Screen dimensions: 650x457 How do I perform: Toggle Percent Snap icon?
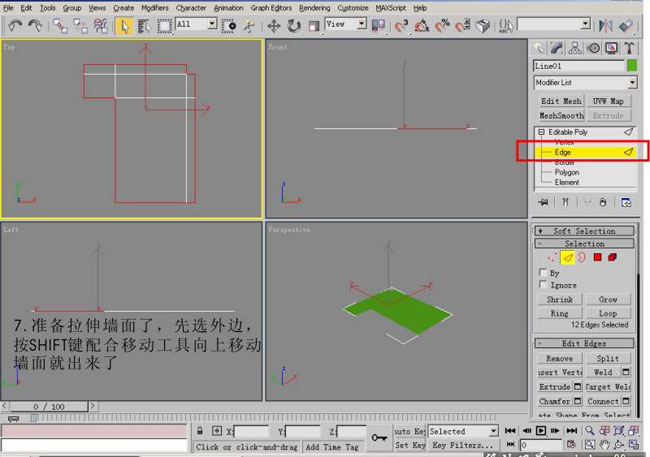(x=442, y=26)
